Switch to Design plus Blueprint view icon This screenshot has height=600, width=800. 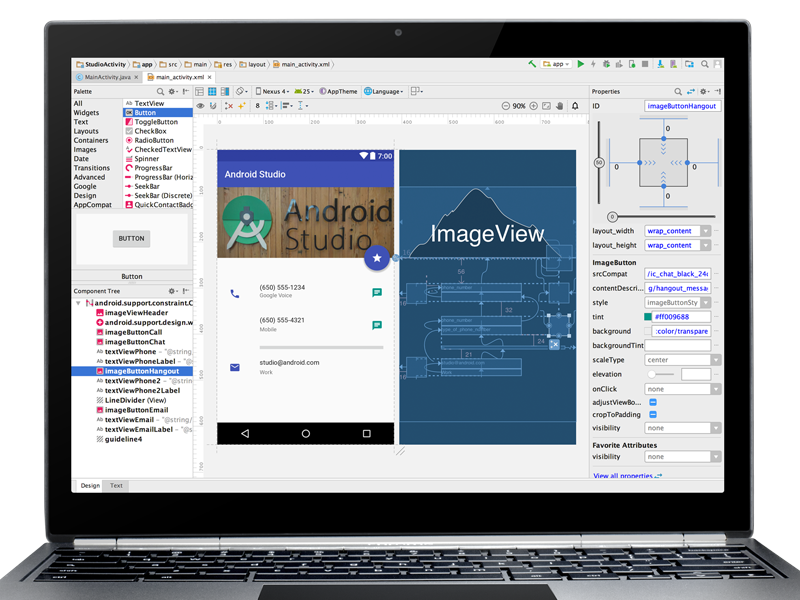pos(224,91)
